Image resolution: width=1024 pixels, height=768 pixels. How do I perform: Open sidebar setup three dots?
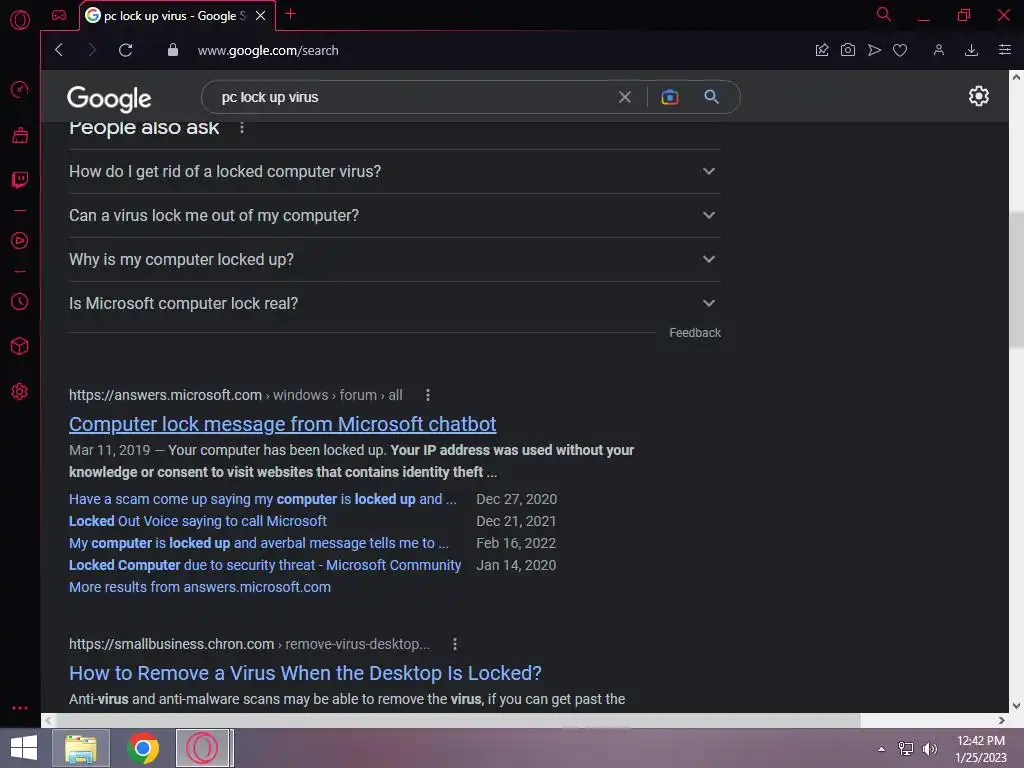(x=20, y=708)
